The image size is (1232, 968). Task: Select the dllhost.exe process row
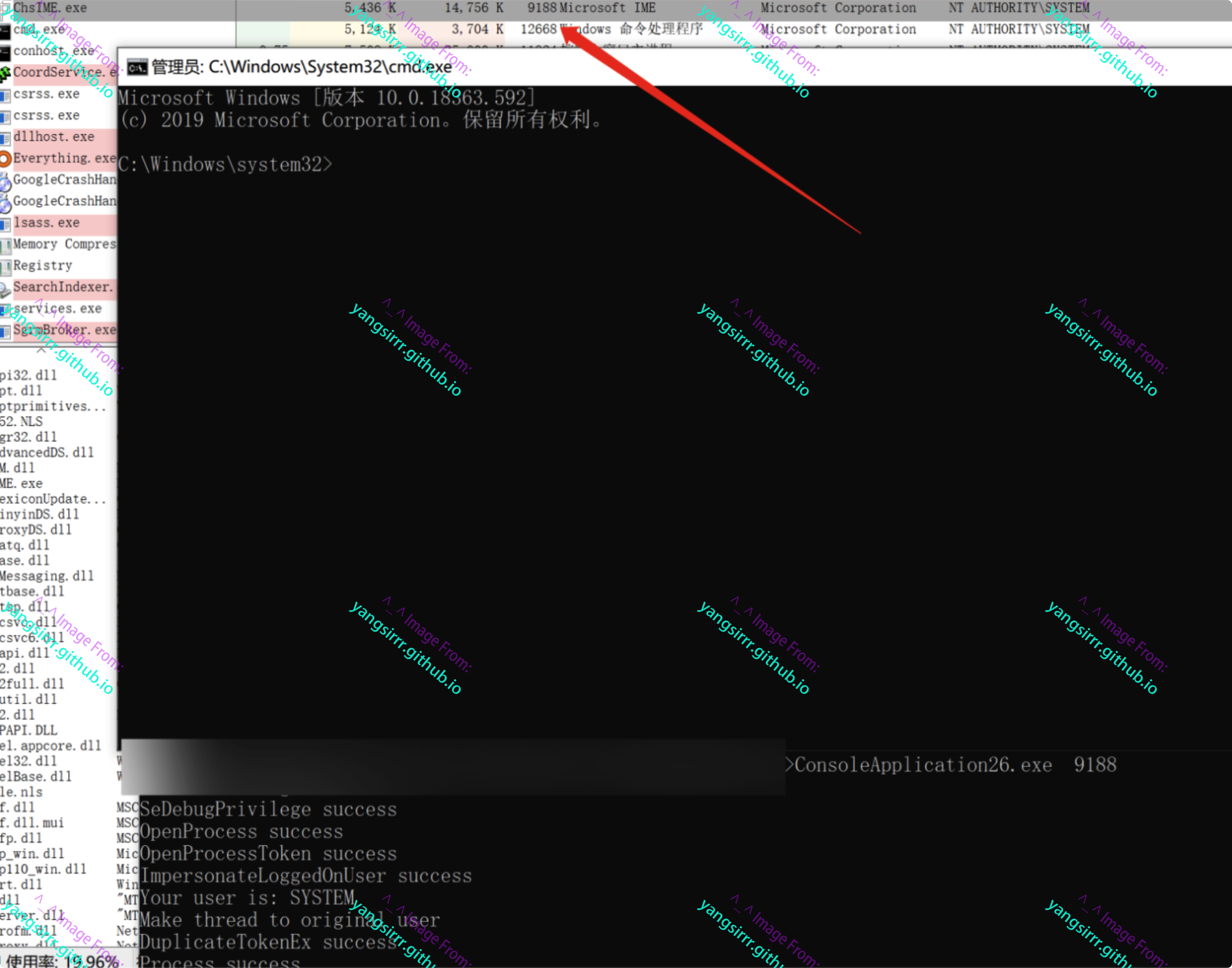54,137
